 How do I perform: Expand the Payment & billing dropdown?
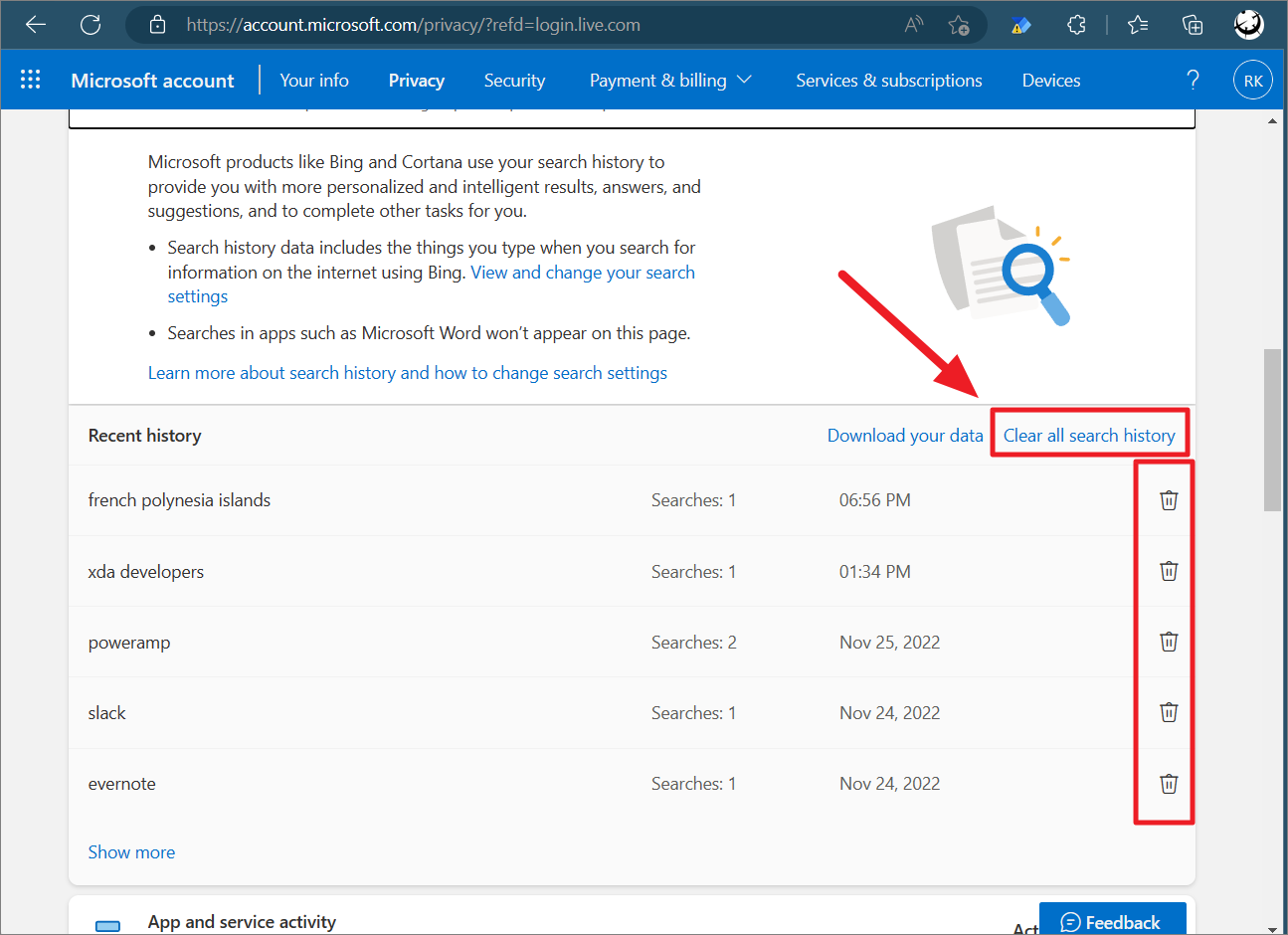click(670, 80)
